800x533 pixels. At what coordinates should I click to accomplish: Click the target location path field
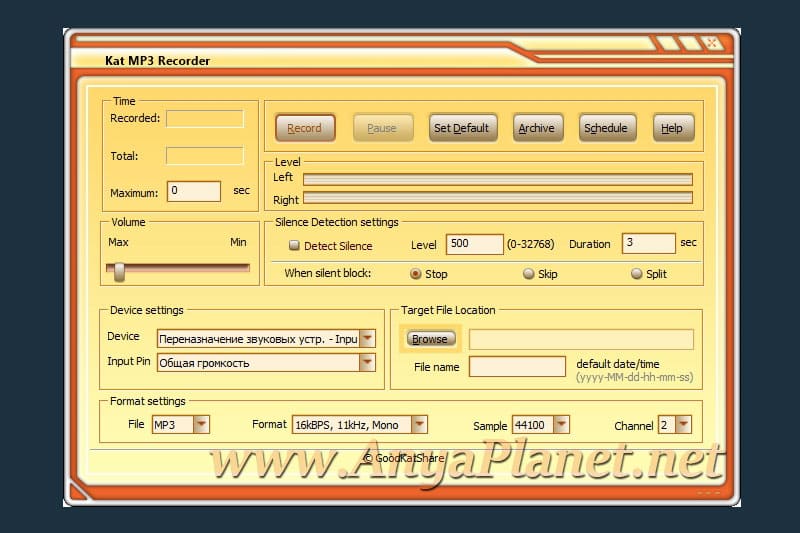(x=581, y=339)
